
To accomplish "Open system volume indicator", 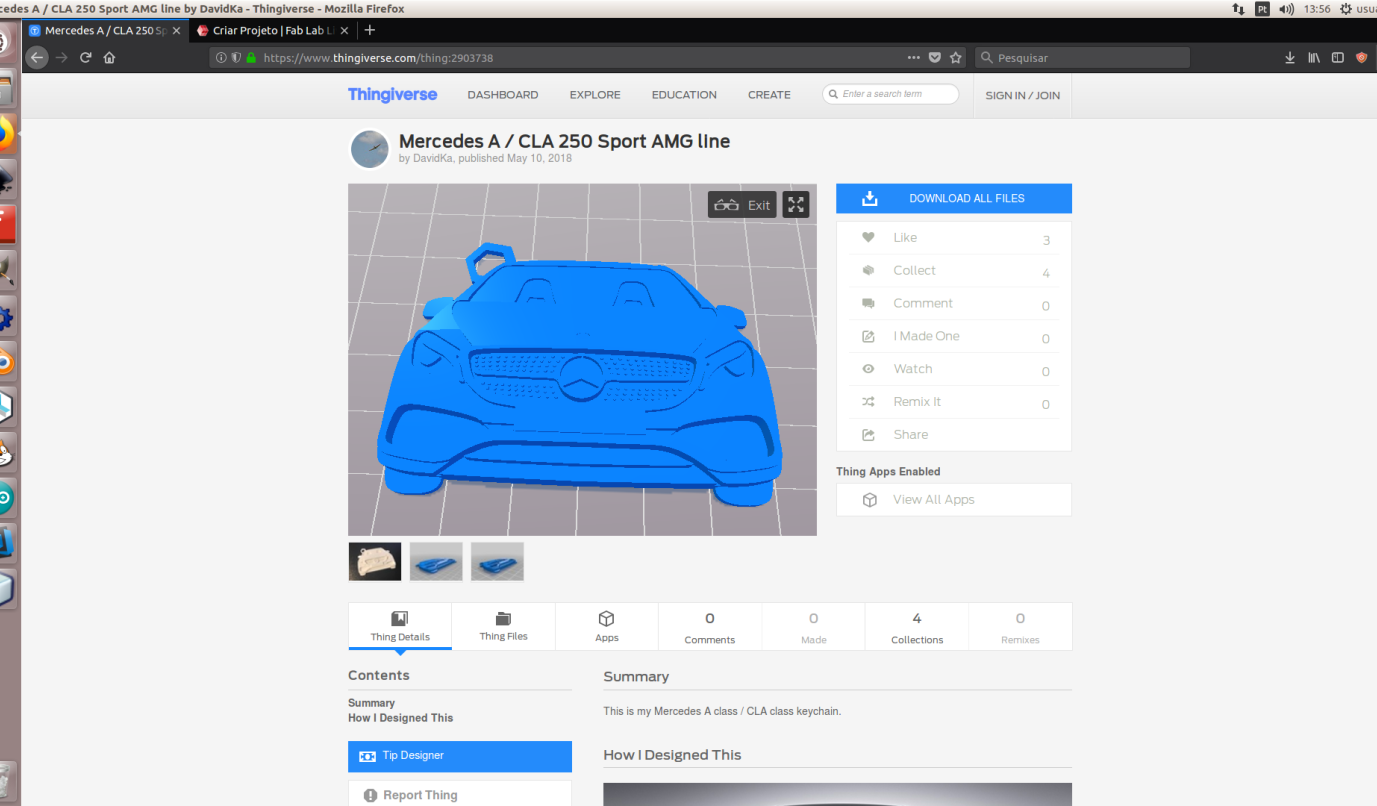I will click(x=1286, y=9).
